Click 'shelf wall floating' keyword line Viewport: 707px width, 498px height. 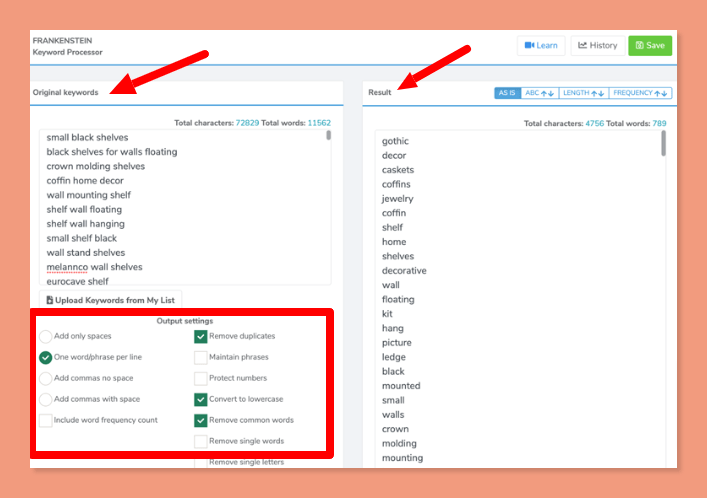coord(84,210)
